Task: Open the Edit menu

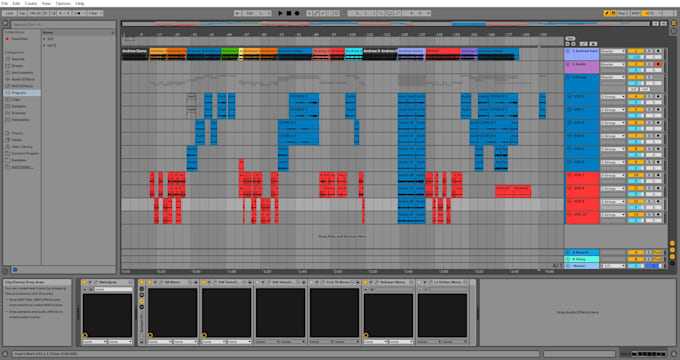Action: click(x=16, y=3)
